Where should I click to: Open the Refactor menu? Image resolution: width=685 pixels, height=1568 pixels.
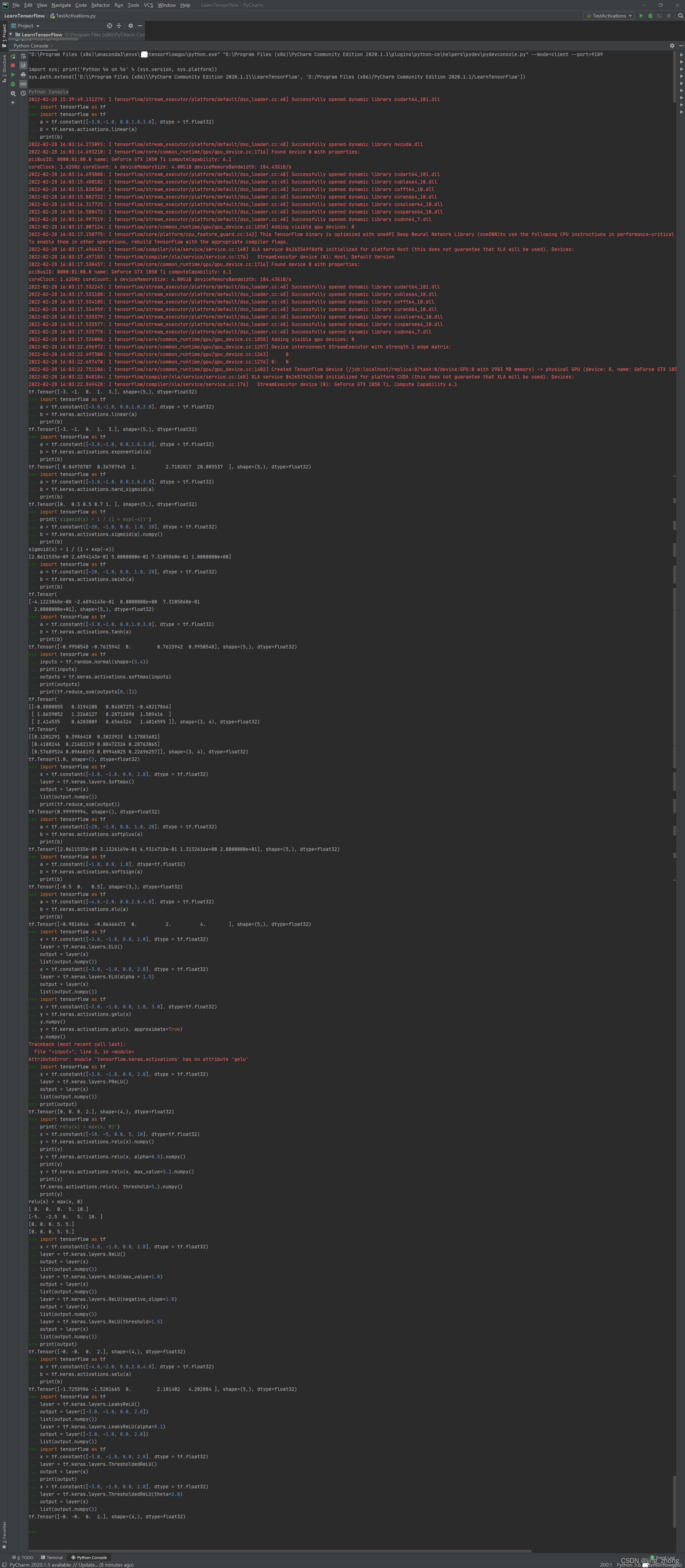point(100,5)
